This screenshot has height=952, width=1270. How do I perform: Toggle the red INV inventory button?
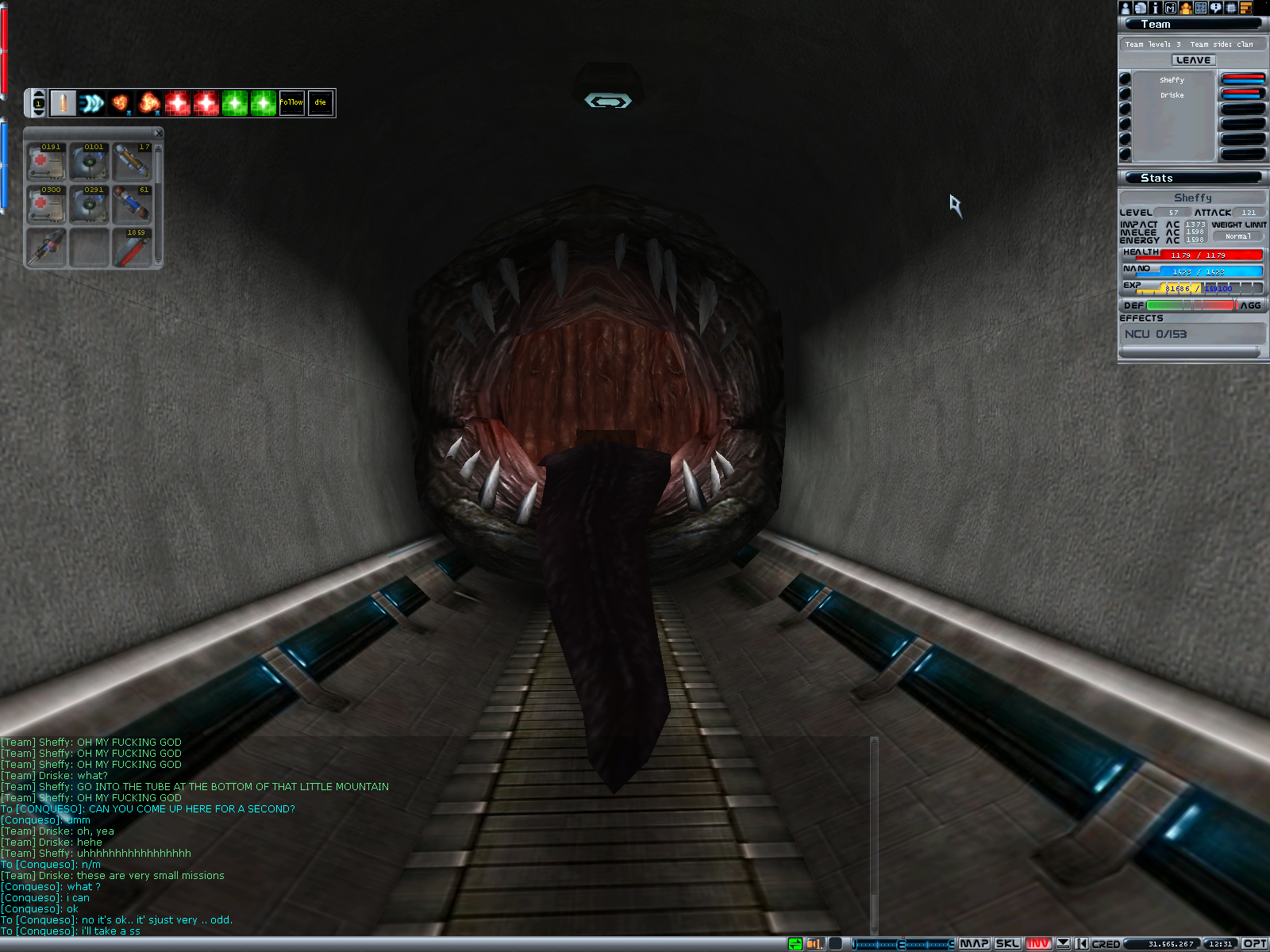(x=1038, y=944)
